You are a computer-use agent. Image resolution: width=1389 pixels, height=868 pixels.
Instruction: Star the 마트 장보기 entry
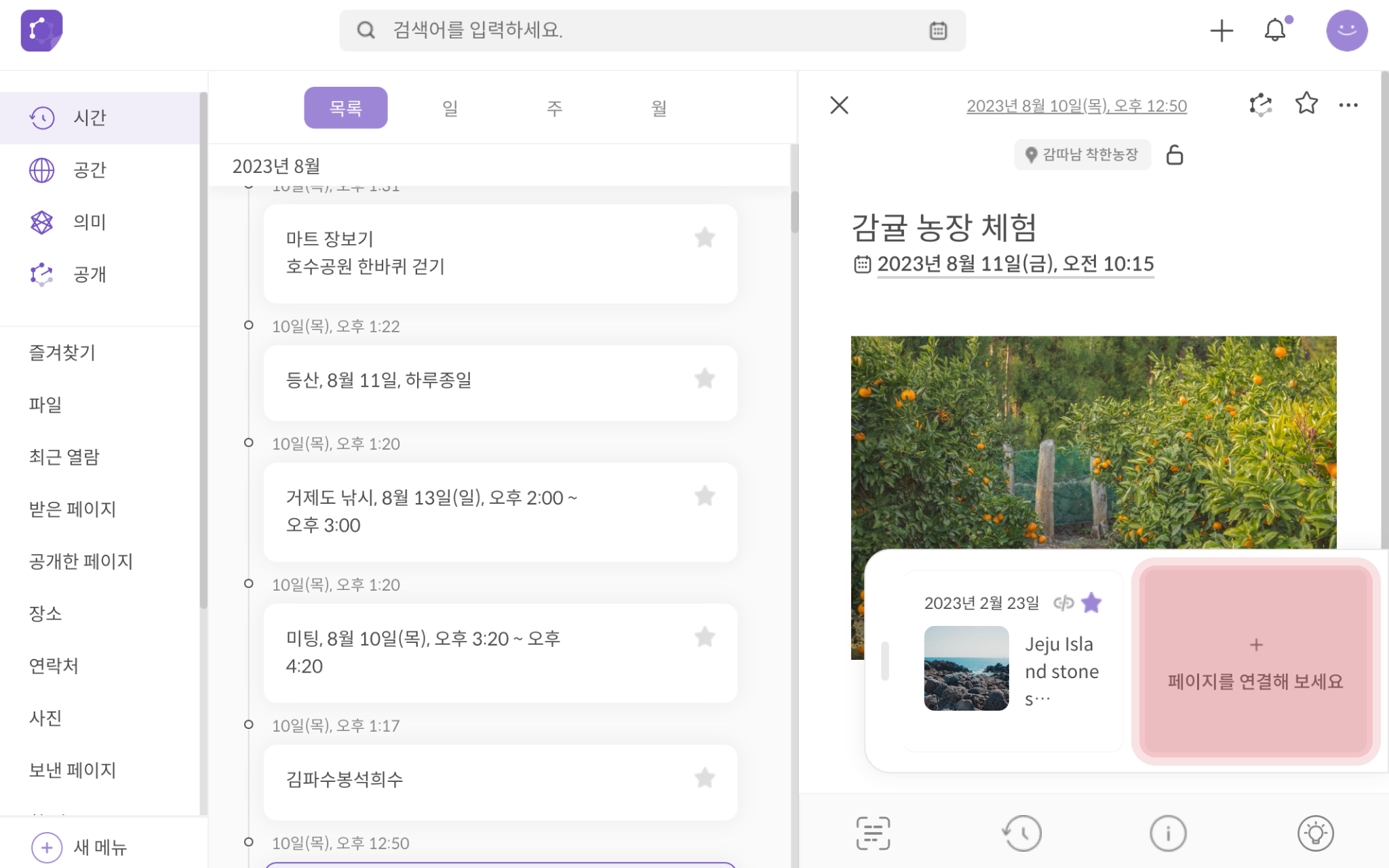pos(705,237)
